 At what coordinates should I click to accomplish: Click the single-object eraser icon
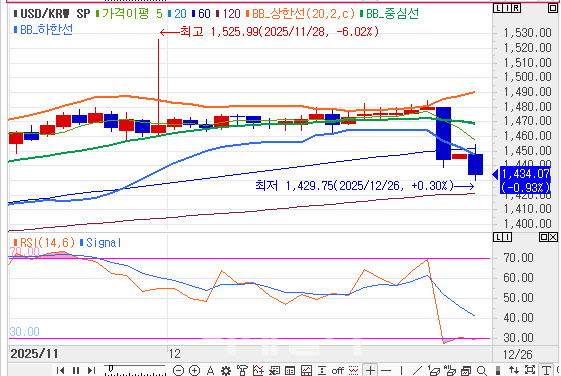(x=434, y=371)
